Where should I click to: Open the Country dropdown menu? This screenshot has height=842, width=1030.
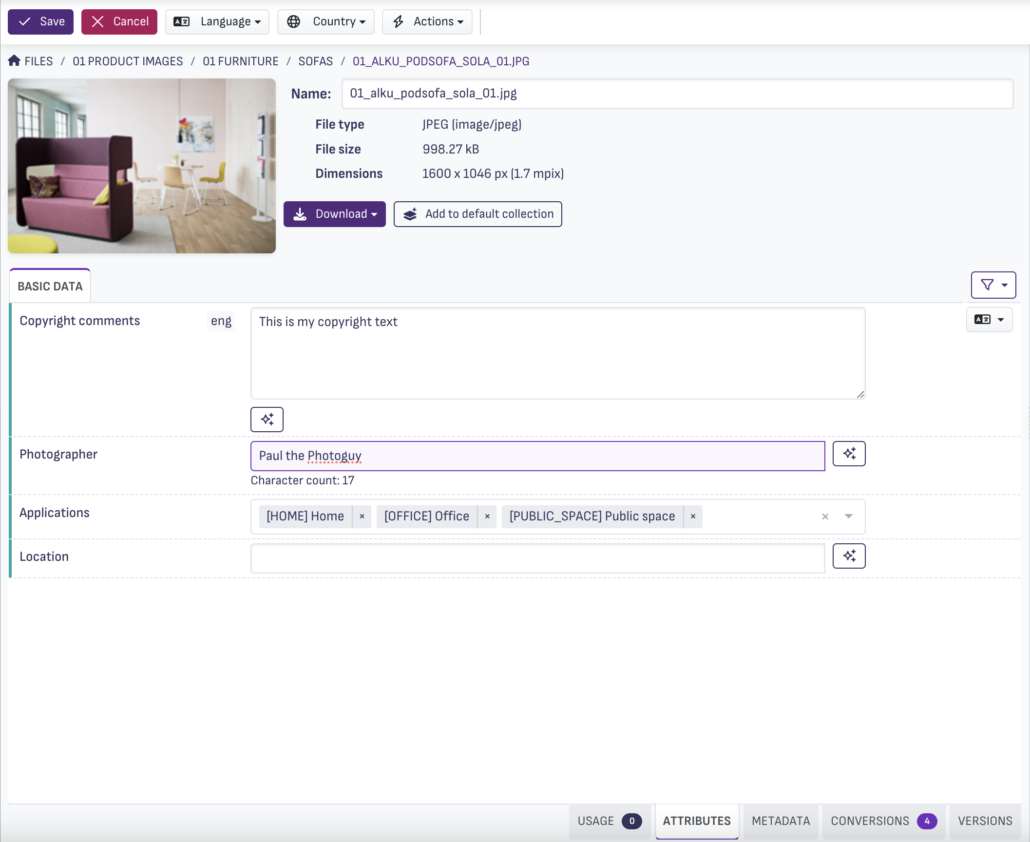(326, 22)
